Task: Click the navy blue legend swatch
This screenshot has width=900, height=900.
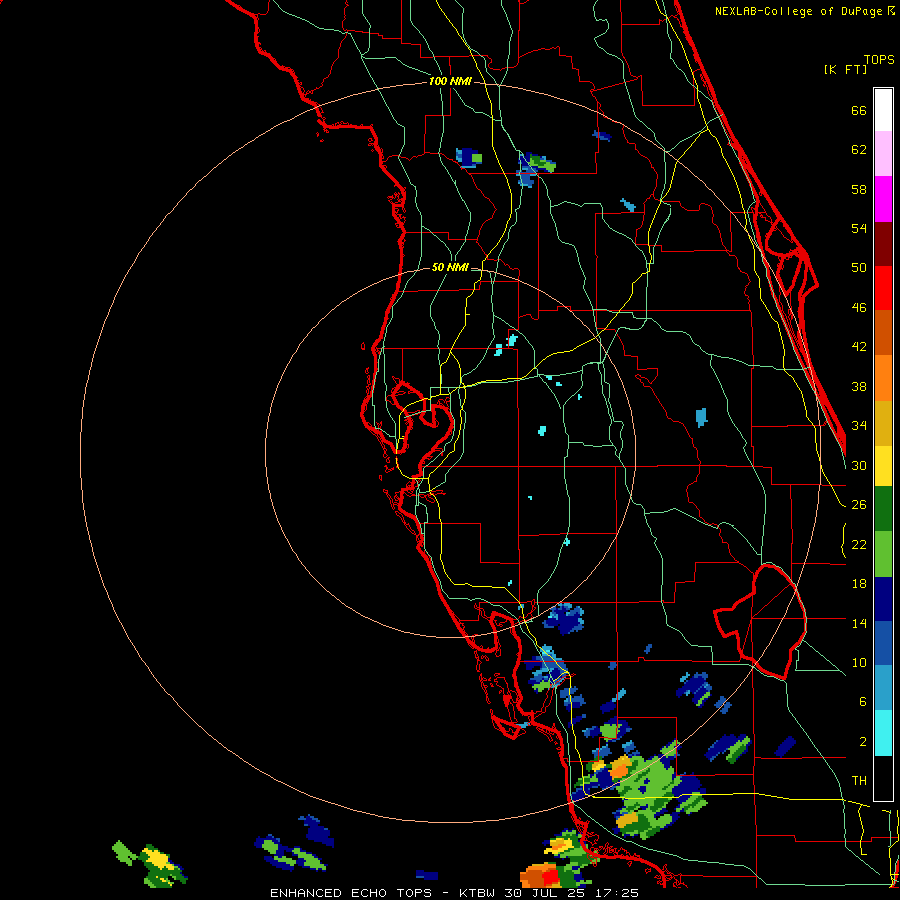Action: tap(883, 599)
